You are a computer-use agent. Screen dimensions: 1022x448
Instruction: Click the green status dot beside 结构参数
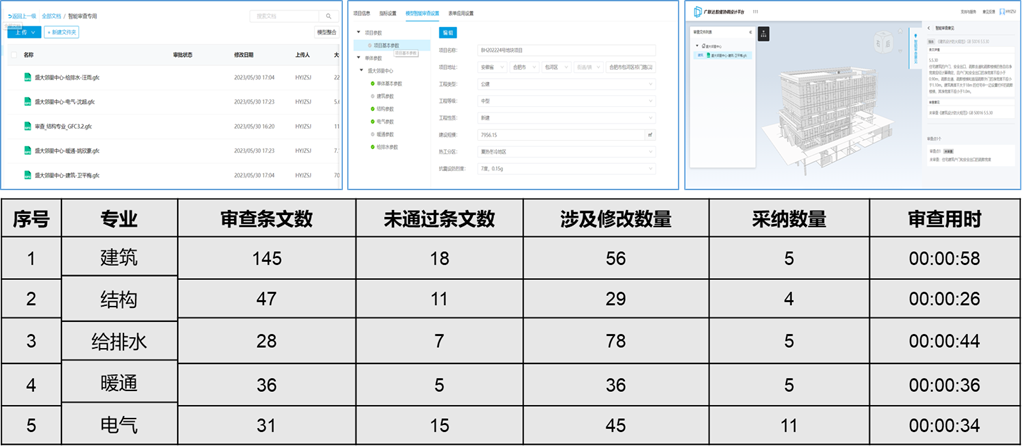[x=371, y=108]
